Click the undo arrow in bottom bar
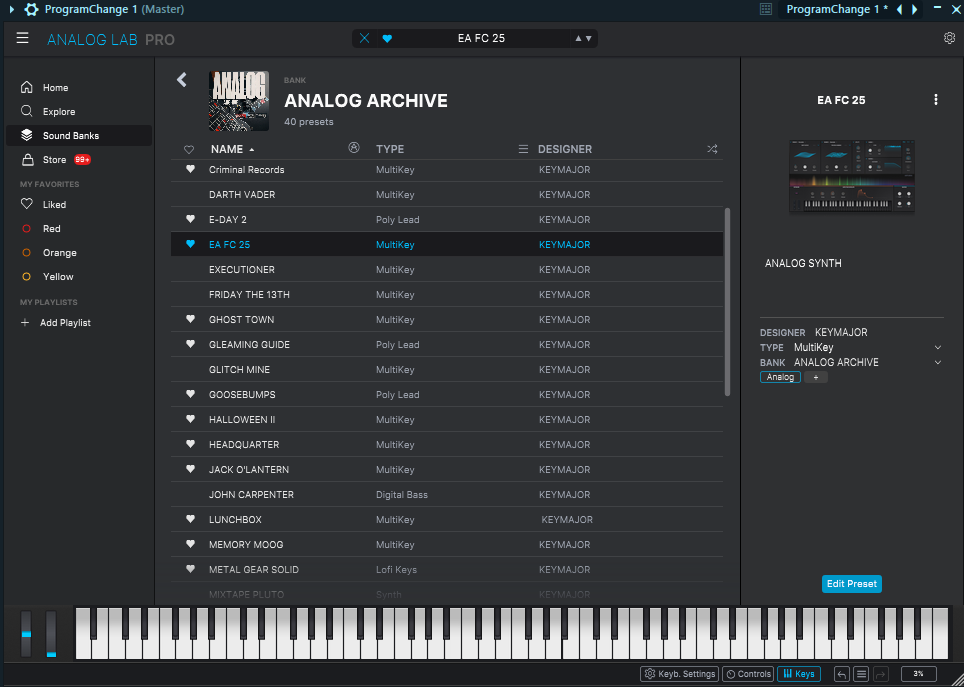This screenshot has width=964, height=687. click(842, 674)
